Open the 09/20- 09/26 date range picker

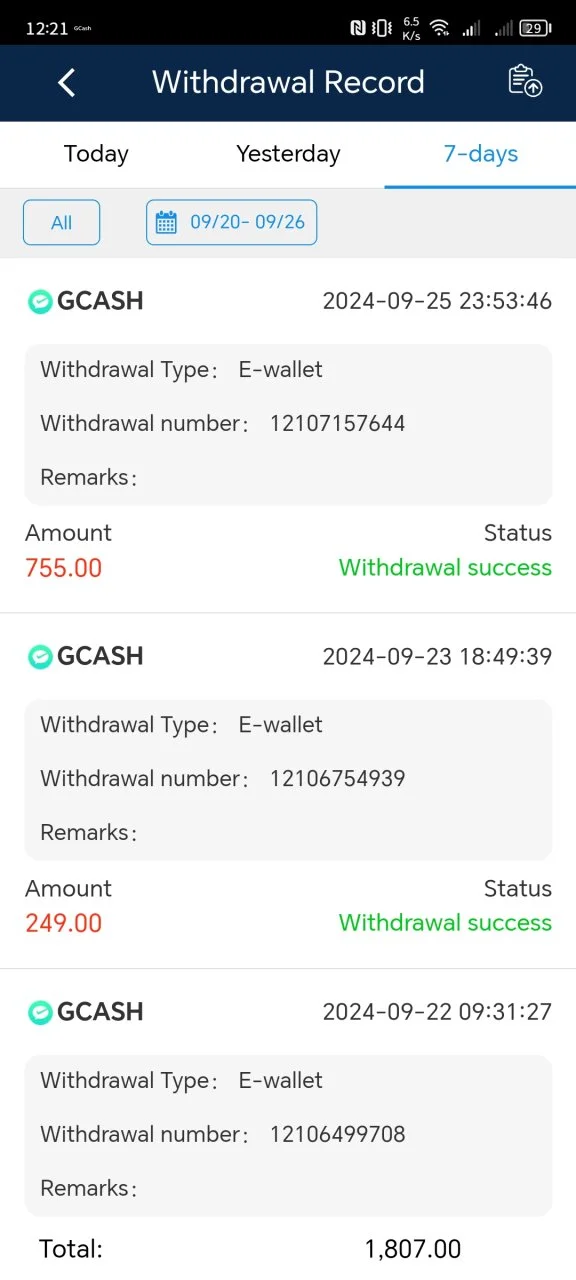point(232,222)
